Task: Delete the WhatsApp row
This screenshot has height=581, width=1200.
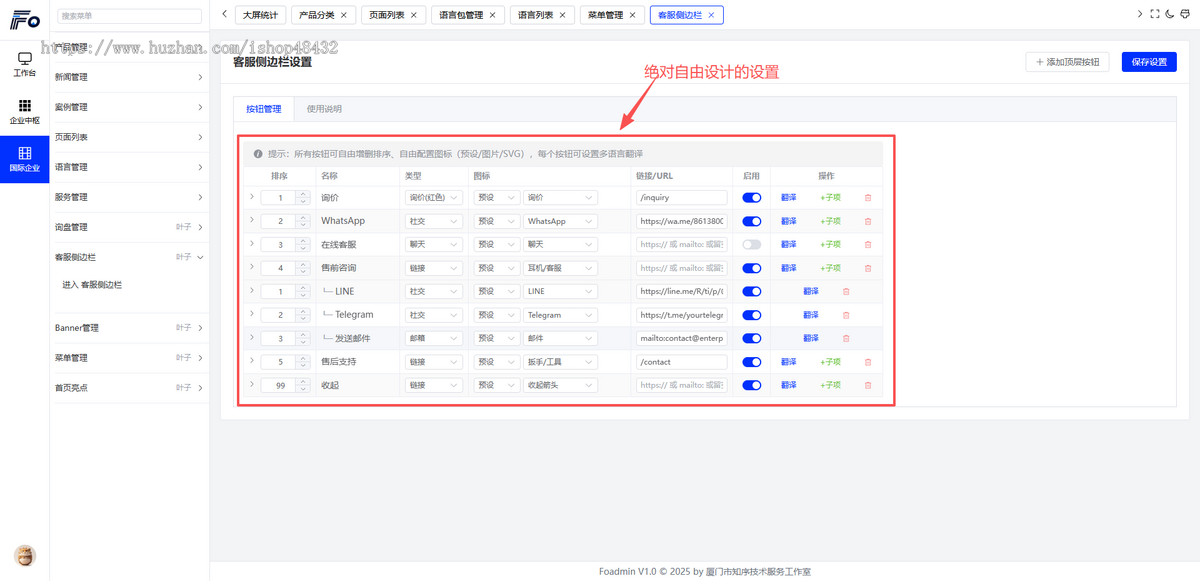Action: click(867, 221)
